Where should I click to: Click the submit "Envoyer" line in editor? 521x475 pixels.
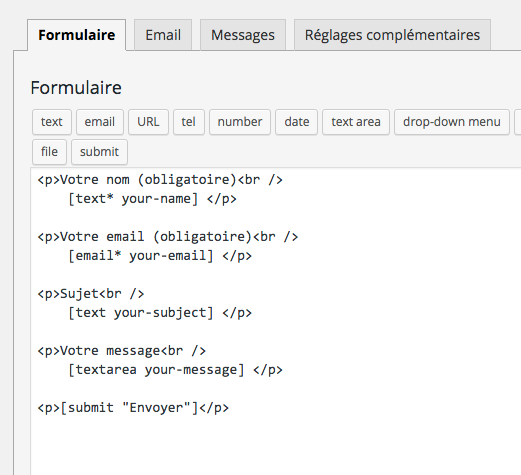pyautogui.click(x=133, y=408)
